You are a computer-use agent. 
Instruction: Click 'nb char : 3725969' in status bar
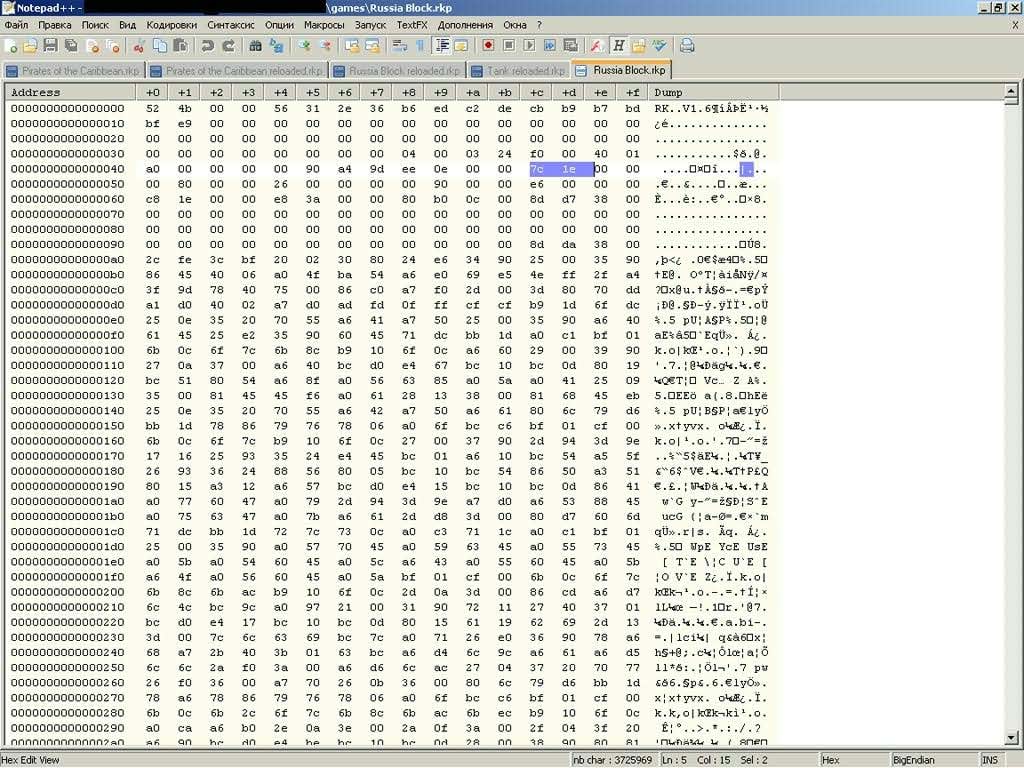612,760
